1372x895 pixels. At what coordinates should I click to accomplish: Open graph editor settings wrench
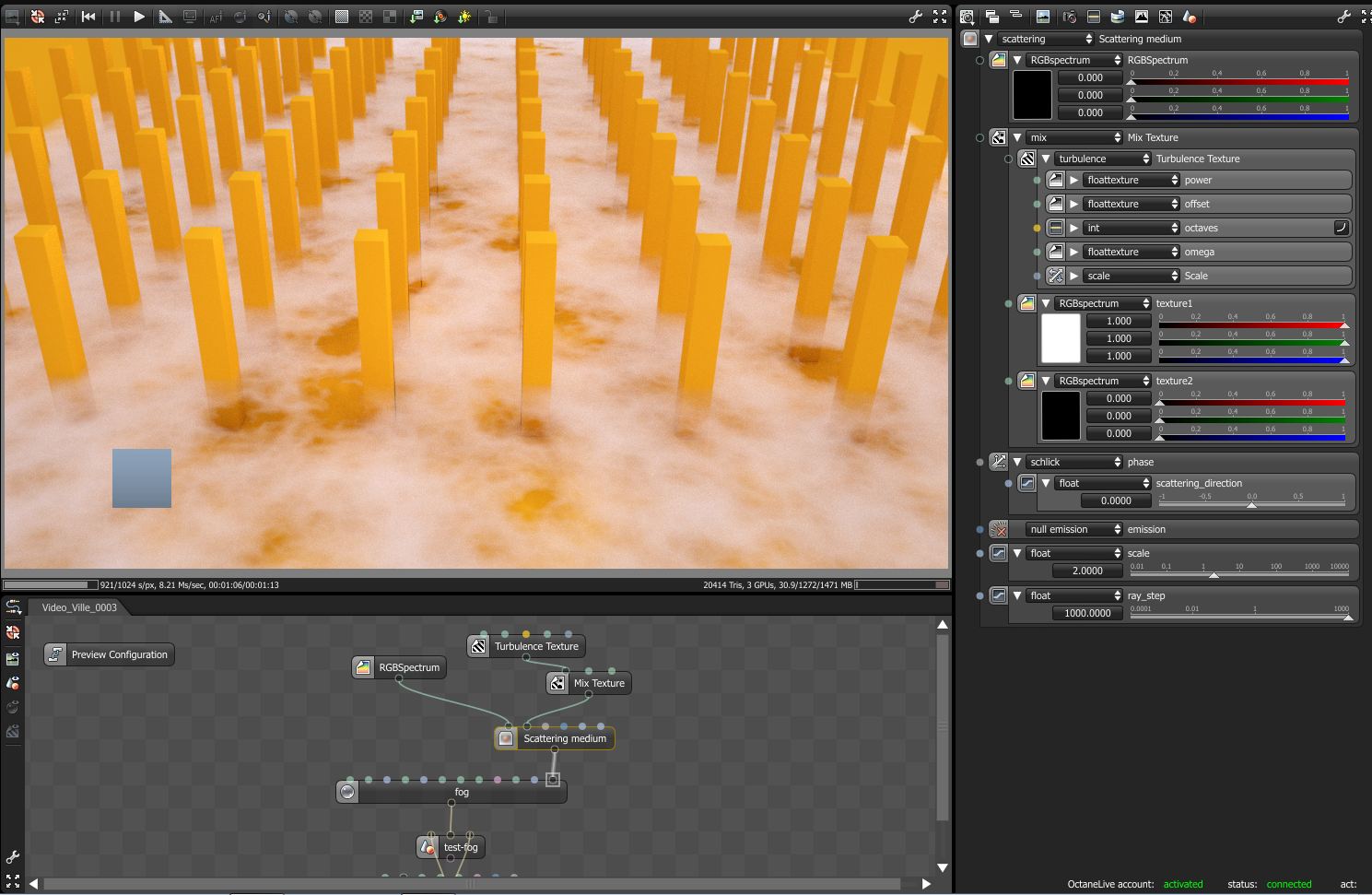coord(13,857)
